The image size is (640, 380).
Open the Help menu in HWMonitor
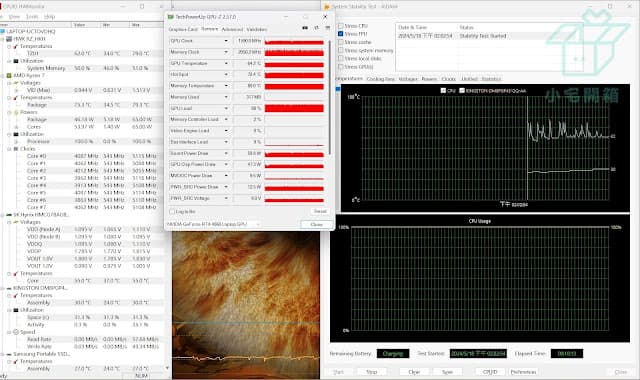pos(49,17)
